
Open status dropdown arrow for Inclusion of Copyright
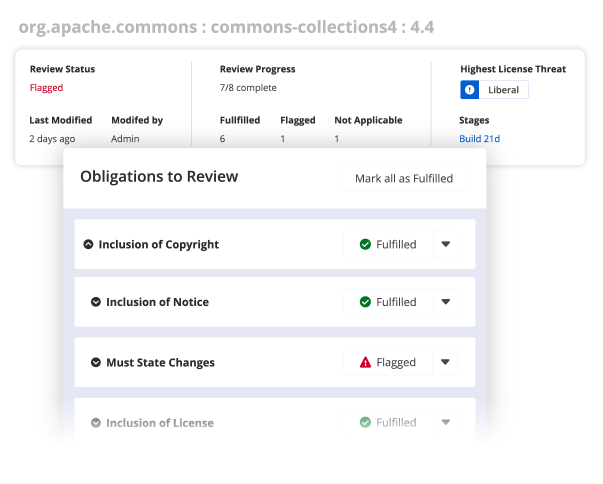[446, 244]
